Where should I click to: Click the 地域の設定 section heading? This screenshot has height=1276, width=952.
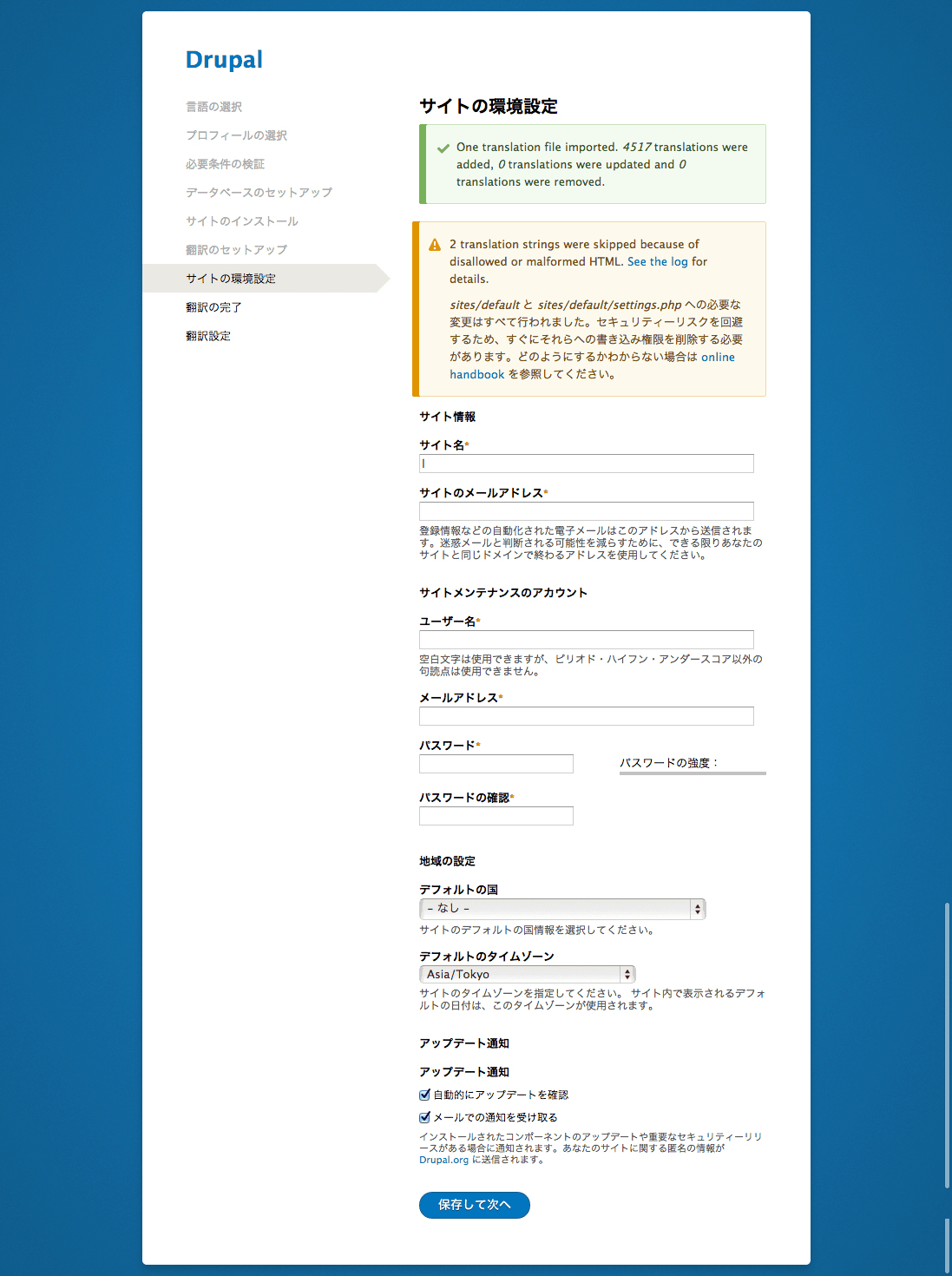(448, 861)
